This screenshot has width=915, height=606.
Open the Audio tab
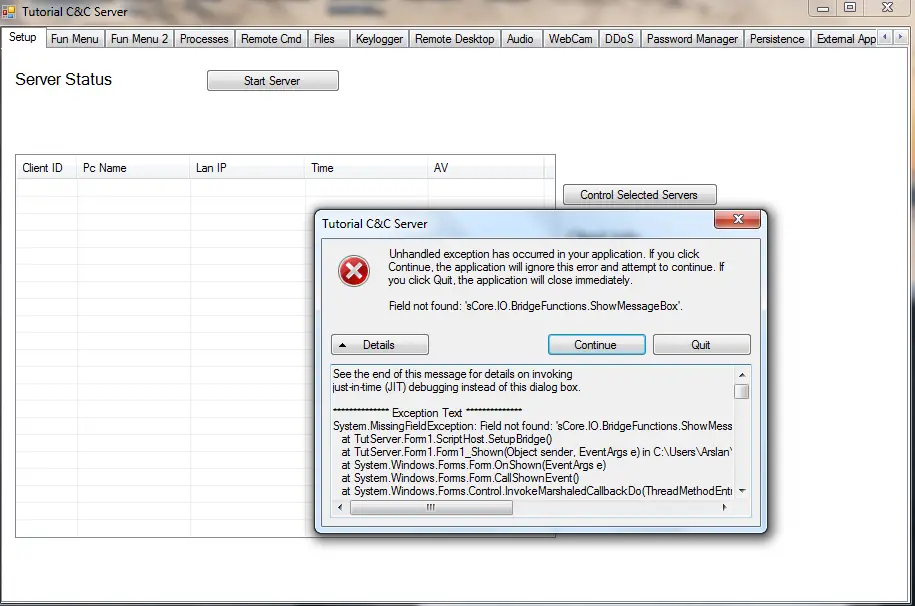pos(520,39)
